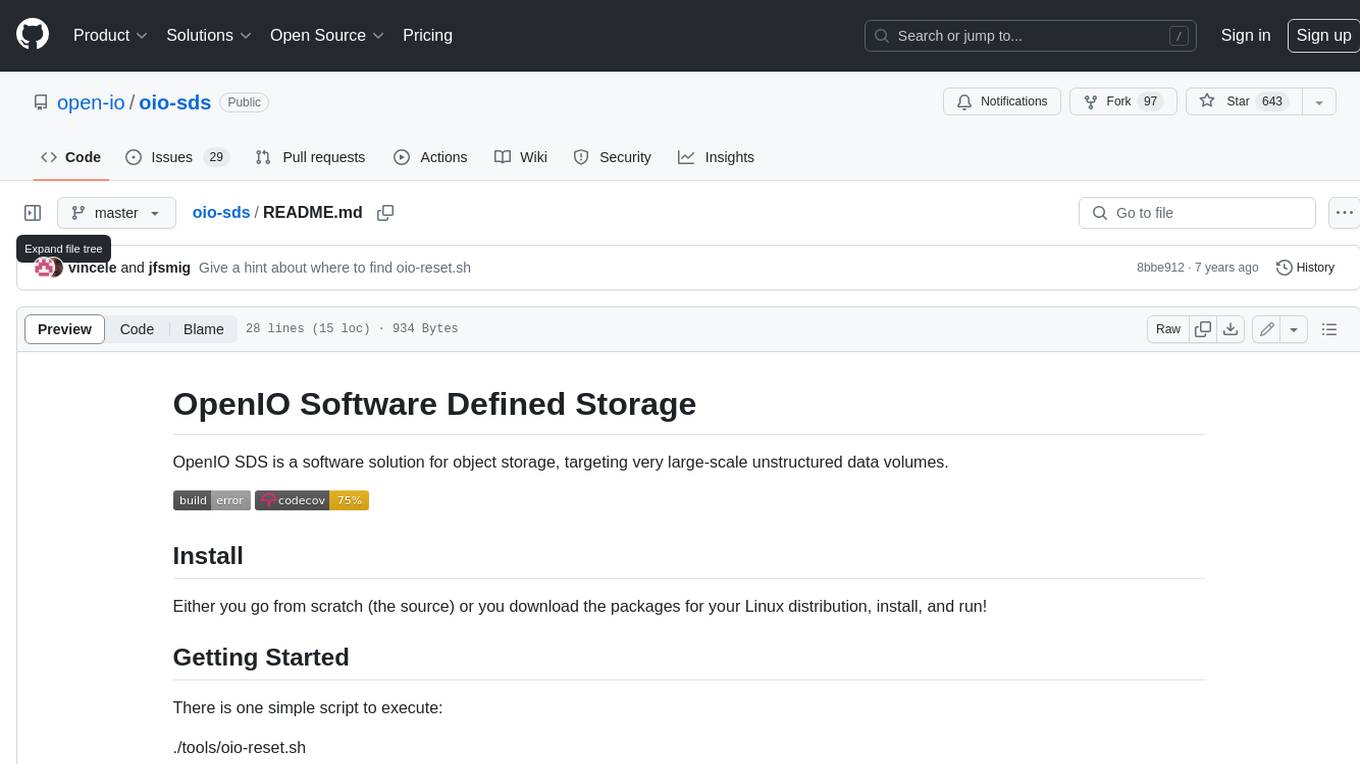This screenshot has width=1360, height=764.
Task: Click the codecov 75% badge
Action: coord(312,500)
